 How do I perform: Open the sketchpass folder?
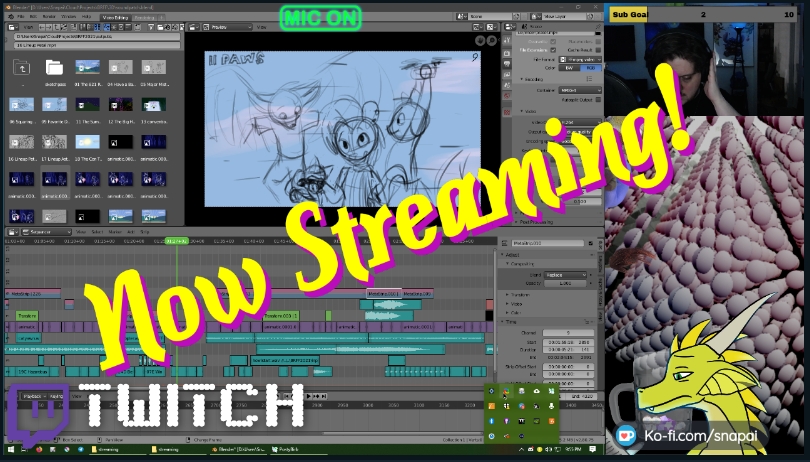pyautogui.click(x=54, y=67)
